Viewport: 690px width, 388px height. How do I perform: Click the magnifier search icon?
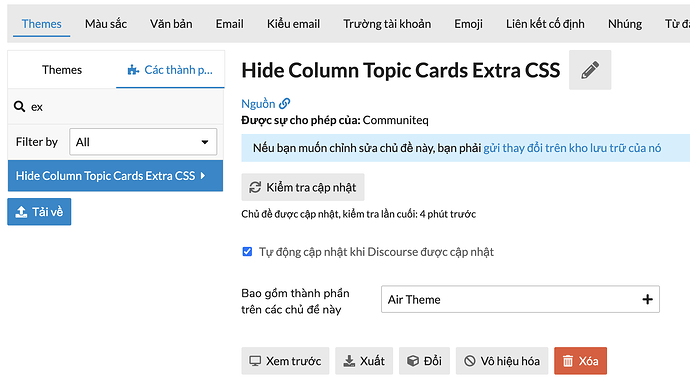tap(19, 106)
